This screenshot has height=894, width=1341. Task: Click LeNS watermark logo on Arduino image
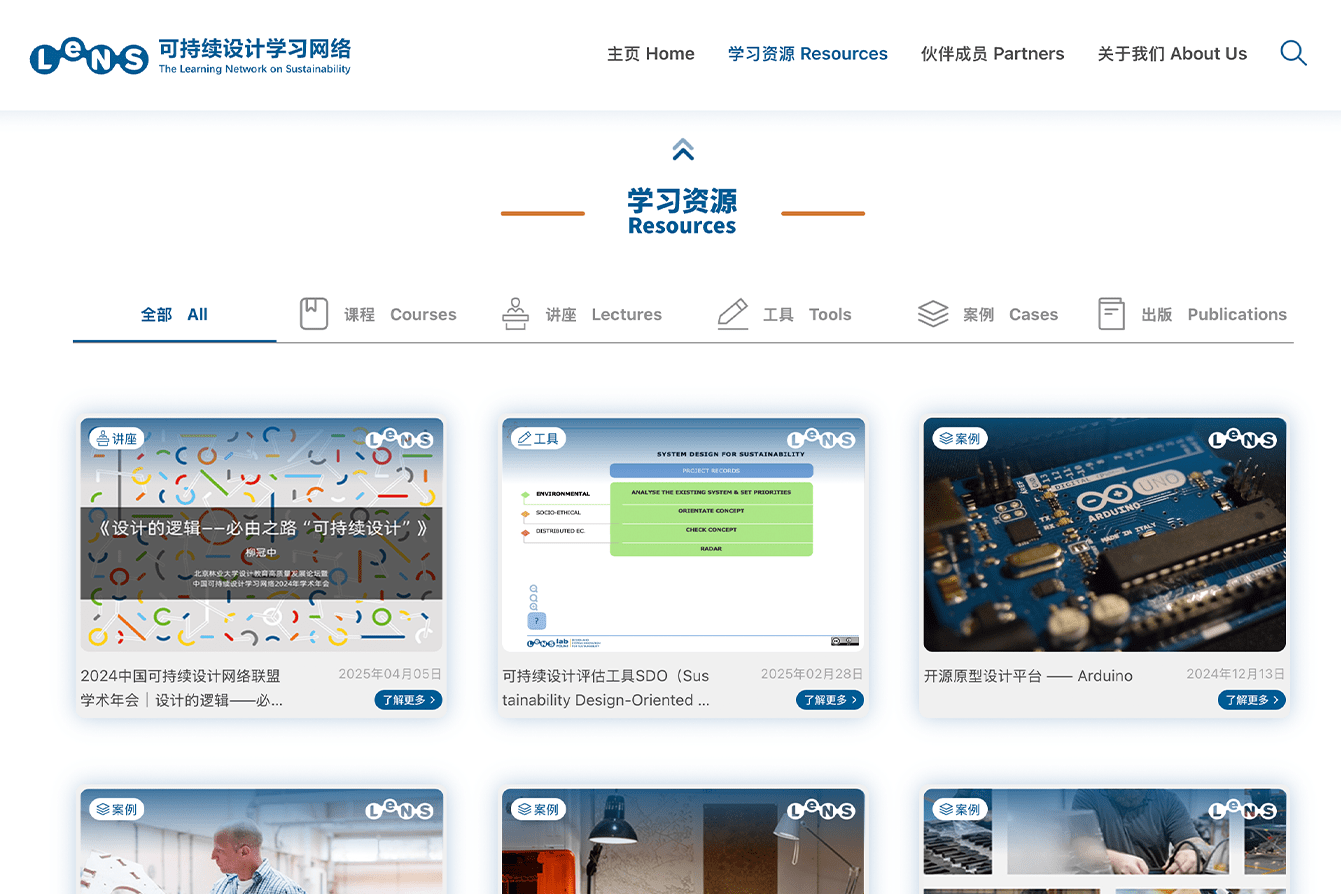click(x=1243, y=439)
